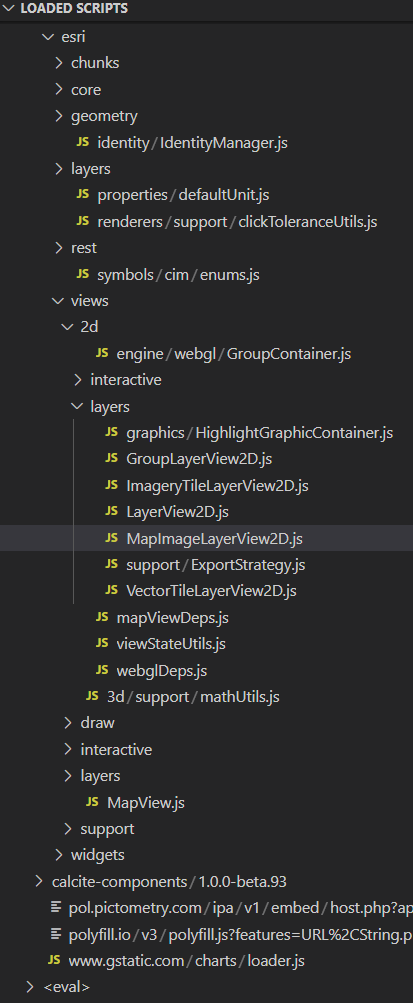Open viewStateUtils.js file
413x1003 pixels.
171,644
